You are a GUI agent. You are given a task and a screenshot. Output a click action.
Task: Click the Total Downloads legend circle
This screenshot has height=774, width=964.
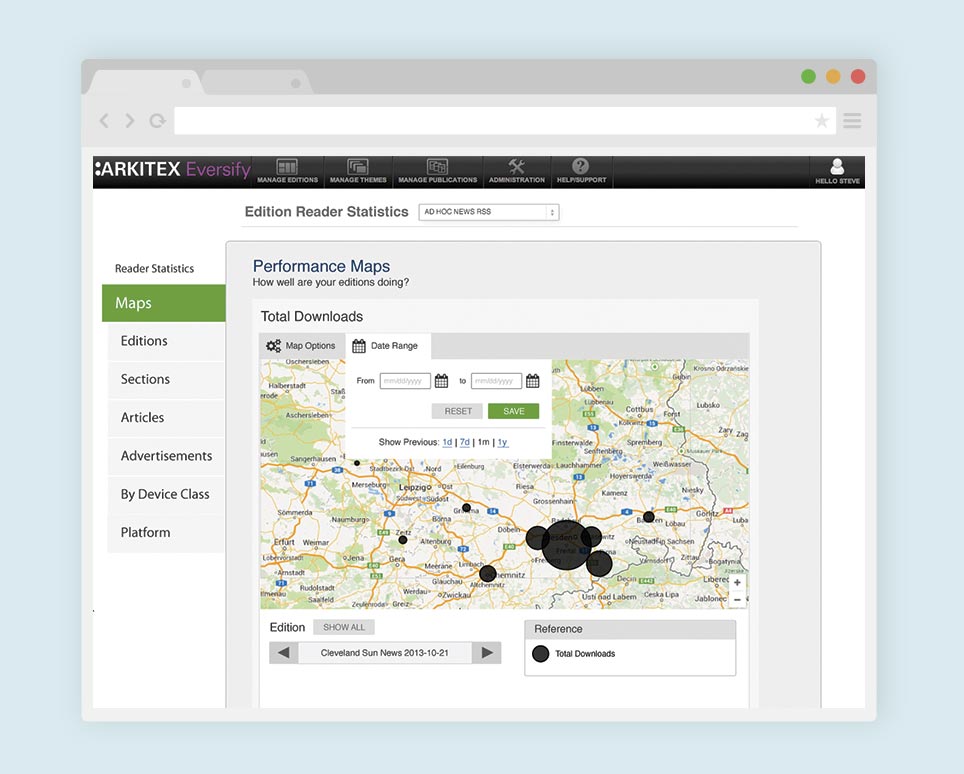coord(540,654)
